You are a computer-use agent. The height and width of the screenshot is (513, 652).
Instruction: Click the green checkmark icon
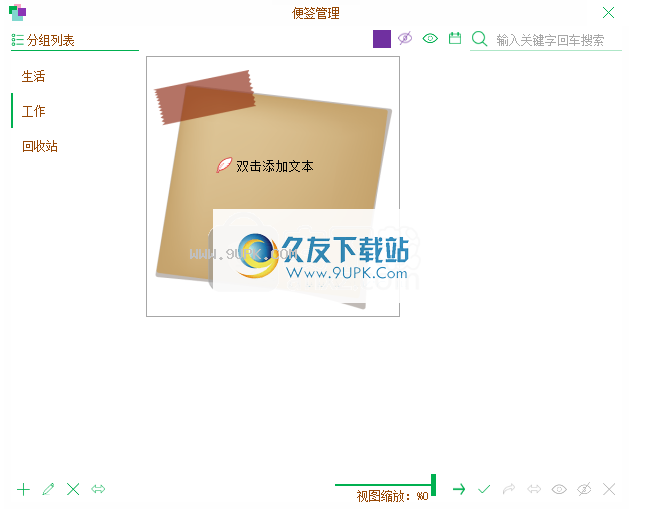[x=484, y=489]
